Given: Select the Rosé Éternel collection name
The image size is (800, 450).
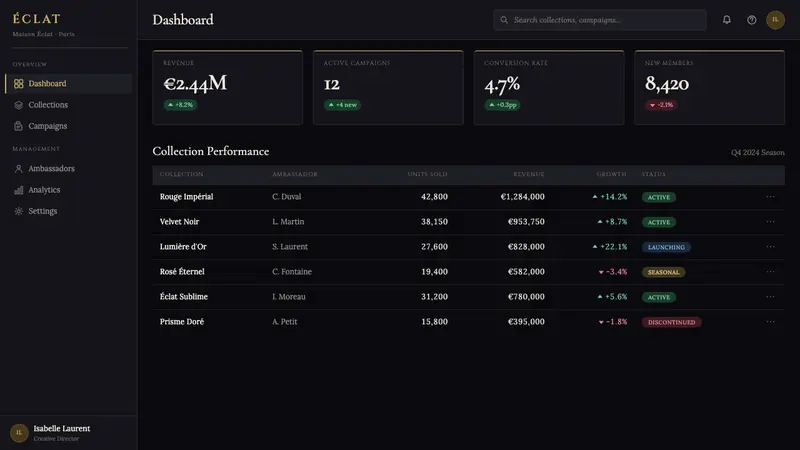Looking at the screenshot, I should point(182,271).
